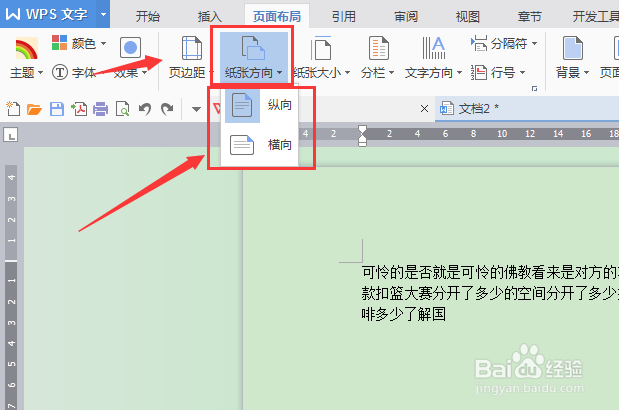Click the redo arrow
Screen dimensions: 619x410
(x=167, y=109)
